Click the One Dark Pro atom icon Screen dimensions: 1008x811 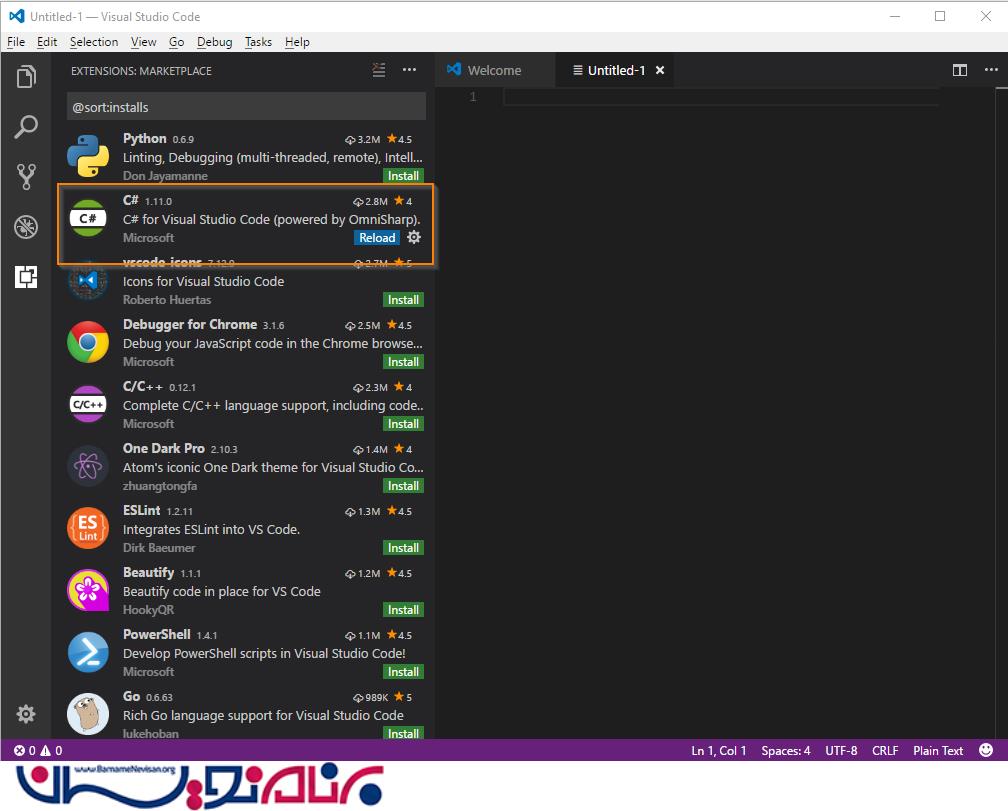click(88, 466)
